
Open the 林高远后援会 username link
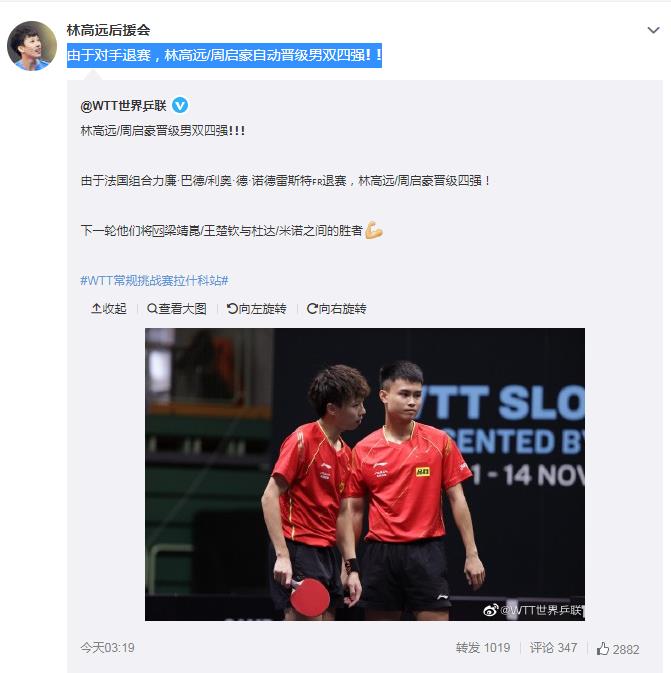[x=108, y=30]
